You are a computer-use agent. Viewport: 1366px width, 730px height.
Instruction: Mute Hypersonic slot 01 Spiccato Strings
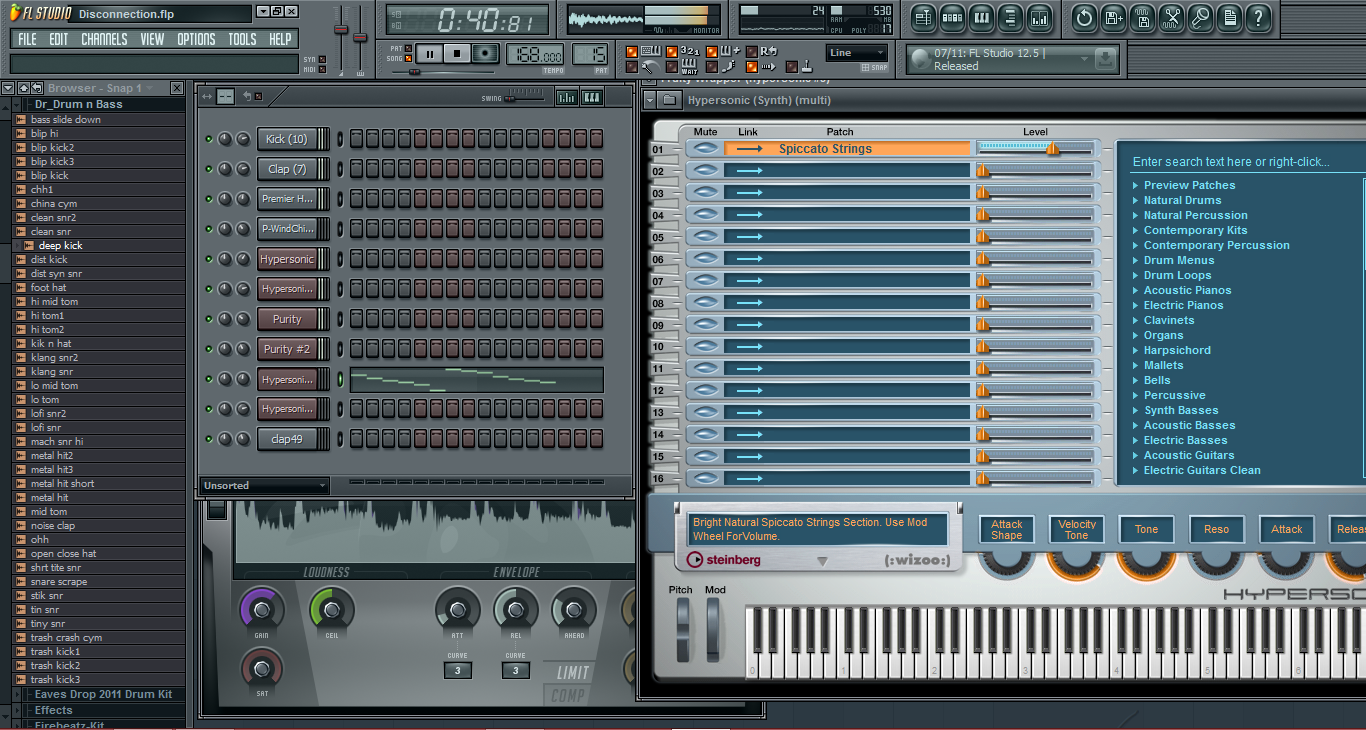coord(706,149)
